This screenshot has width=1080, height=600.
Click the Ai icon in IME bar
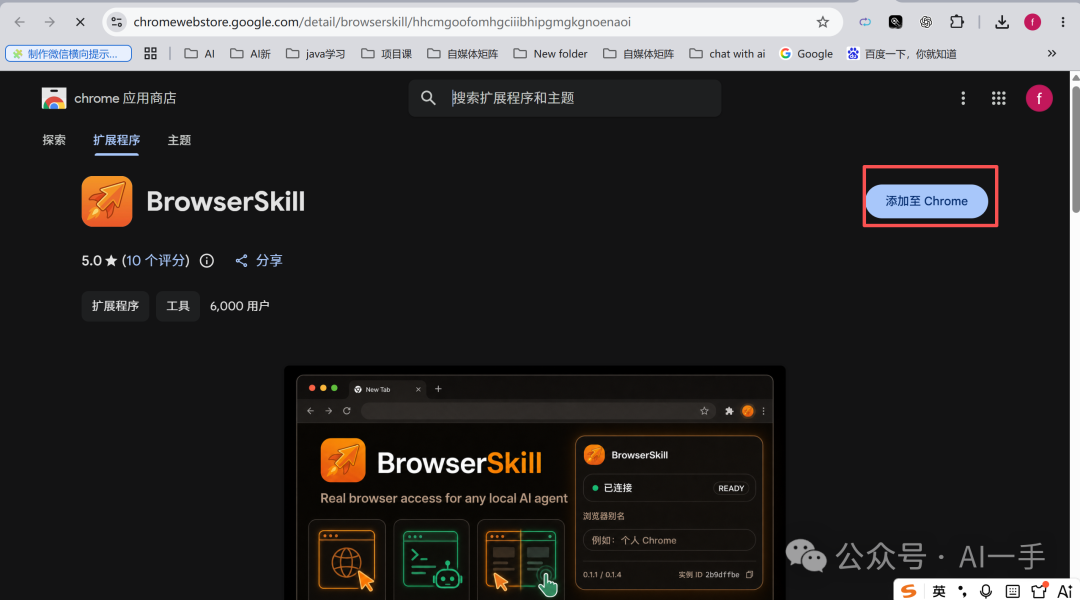(1065, 591)
